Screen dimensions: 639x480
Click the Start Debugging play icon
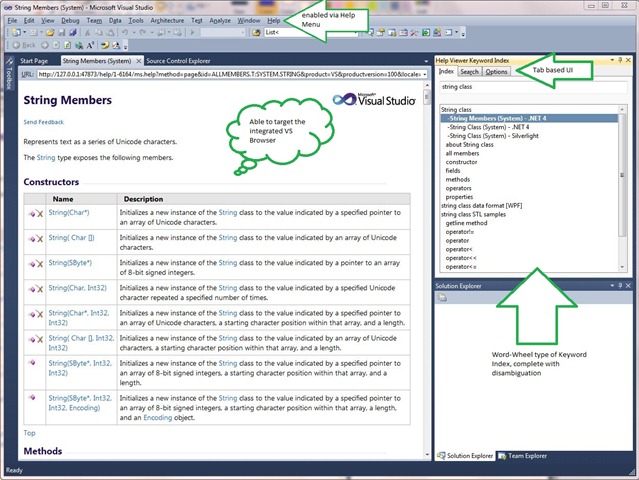coord(192,32)
